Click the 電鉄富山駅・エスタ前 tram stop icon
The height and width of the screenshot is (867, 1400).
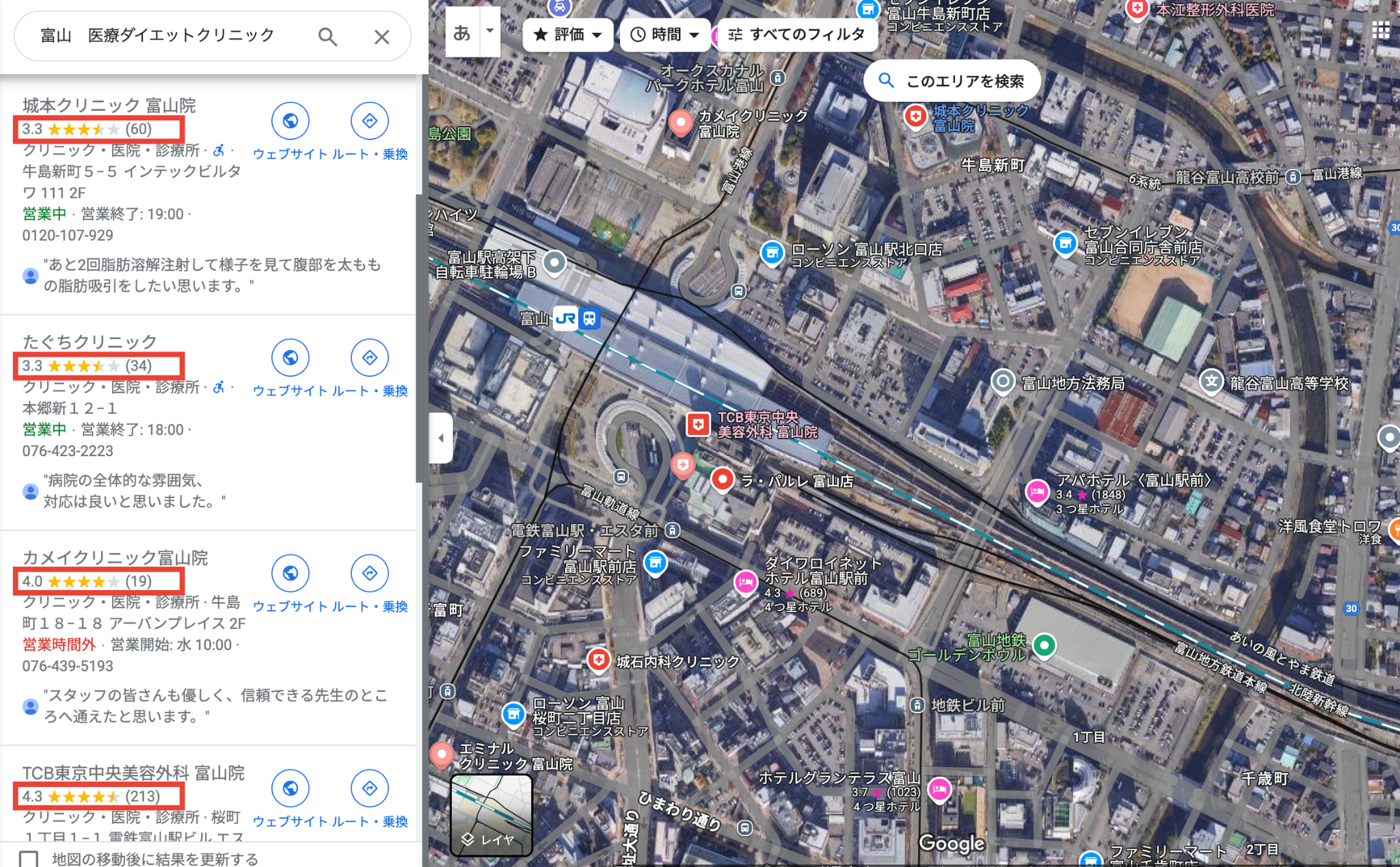click(673, 531)
